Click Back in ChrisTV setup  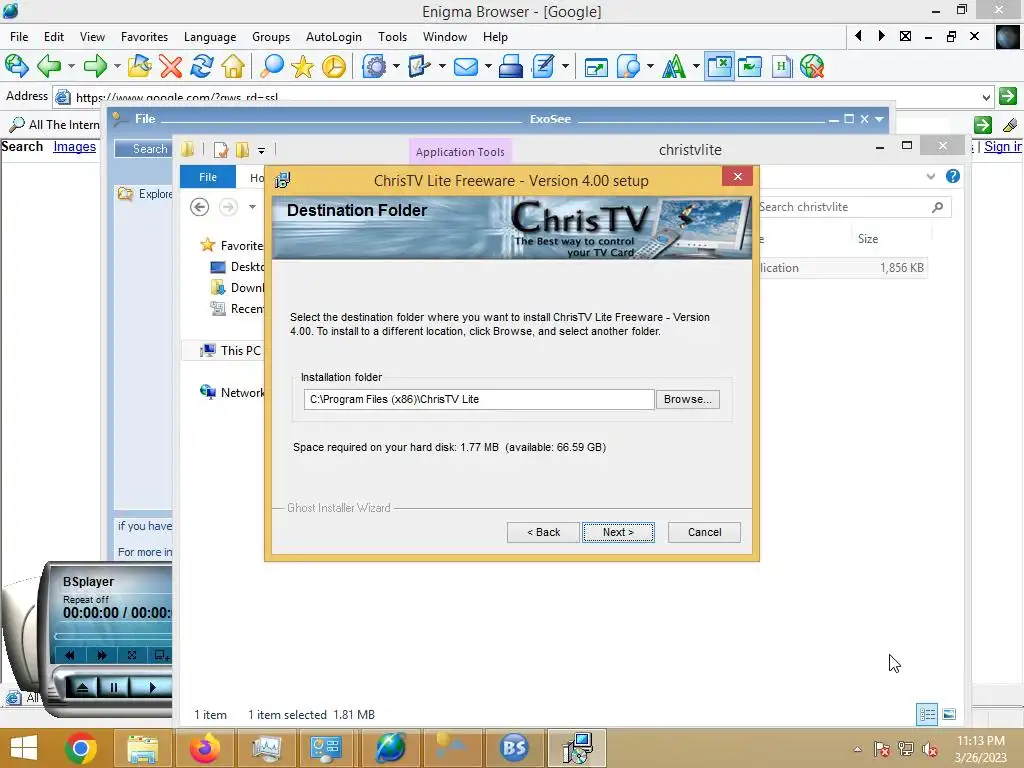tap(543, 532)
